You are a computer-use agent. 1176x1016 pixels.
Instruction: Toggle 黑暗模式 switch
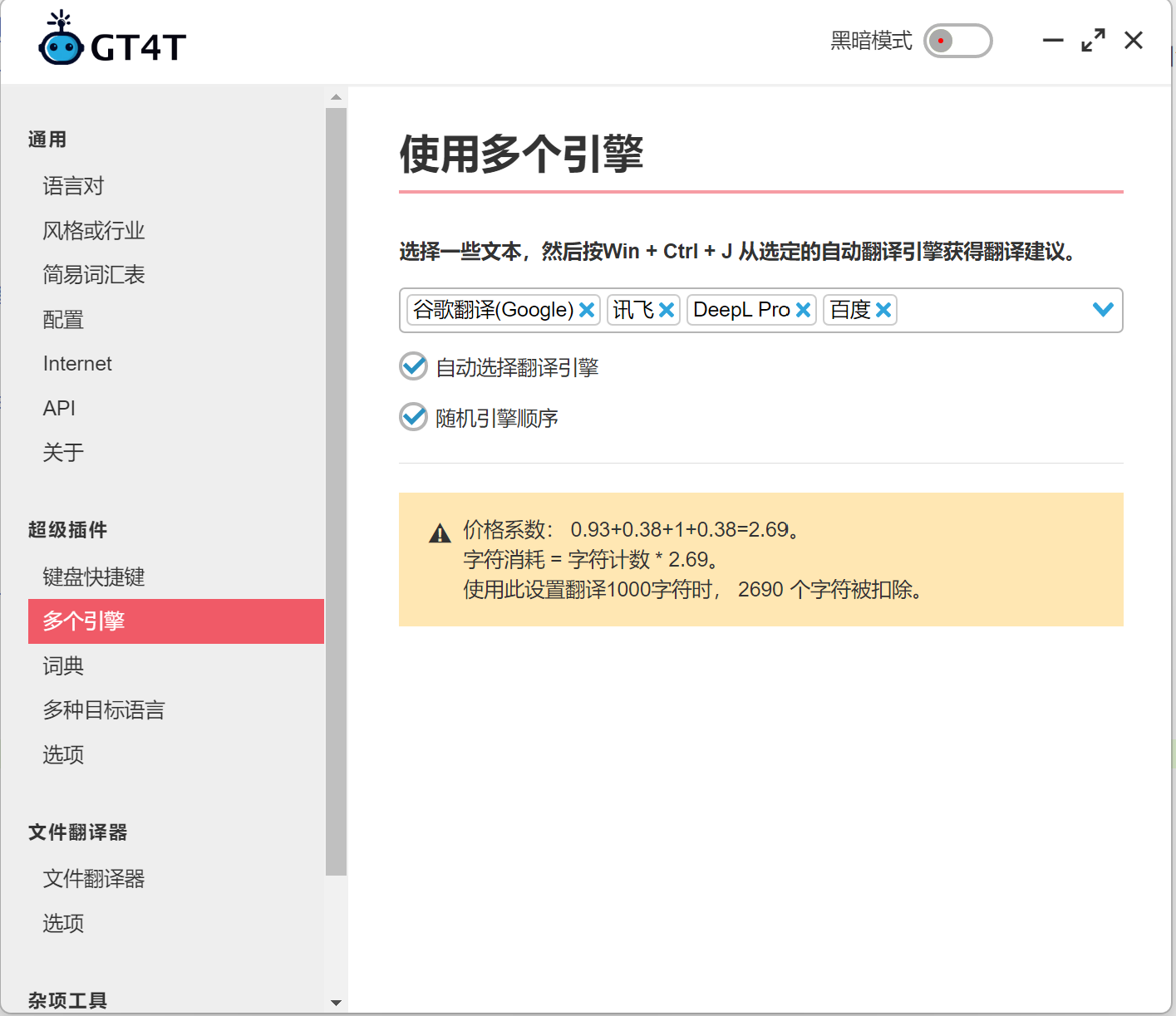coord(957,41)
